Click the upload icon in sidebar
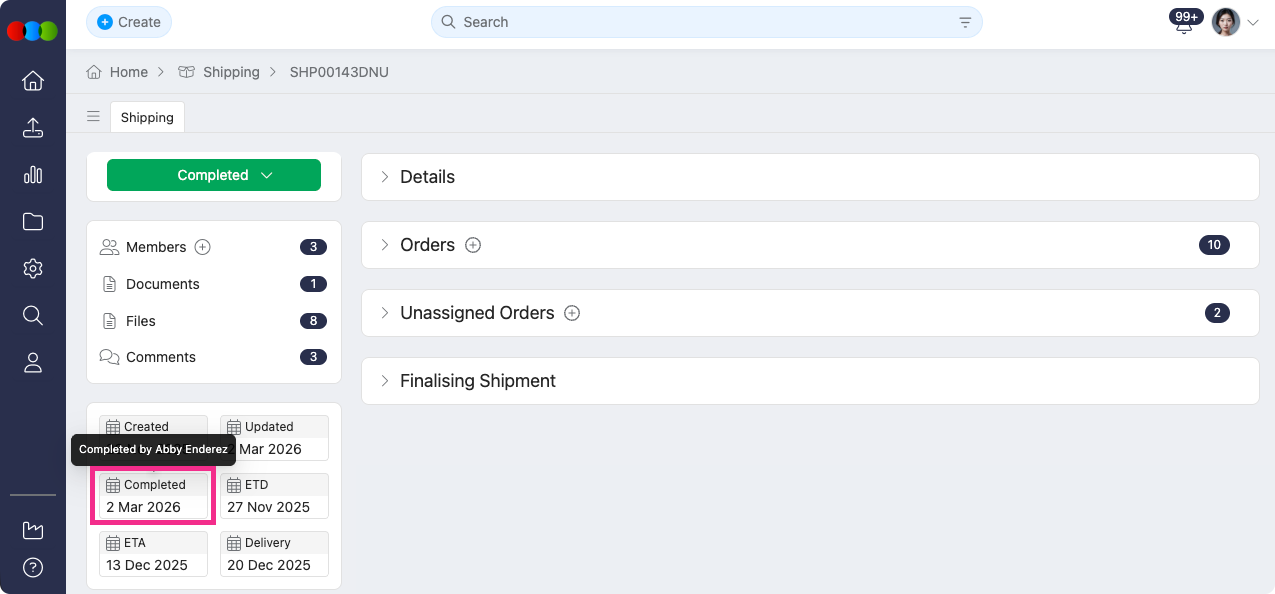This screenshot has height=594, width=1275. pos(33,128)
